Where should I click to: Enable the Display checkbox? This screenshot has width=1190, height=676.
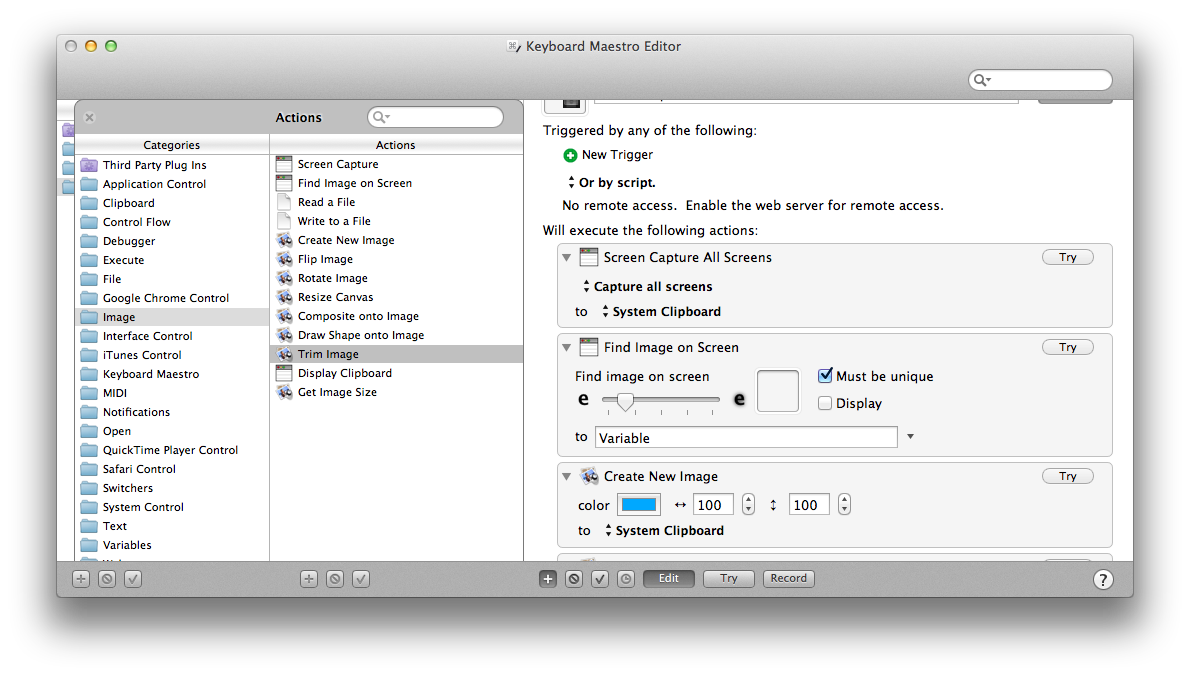tap(825, 403)
